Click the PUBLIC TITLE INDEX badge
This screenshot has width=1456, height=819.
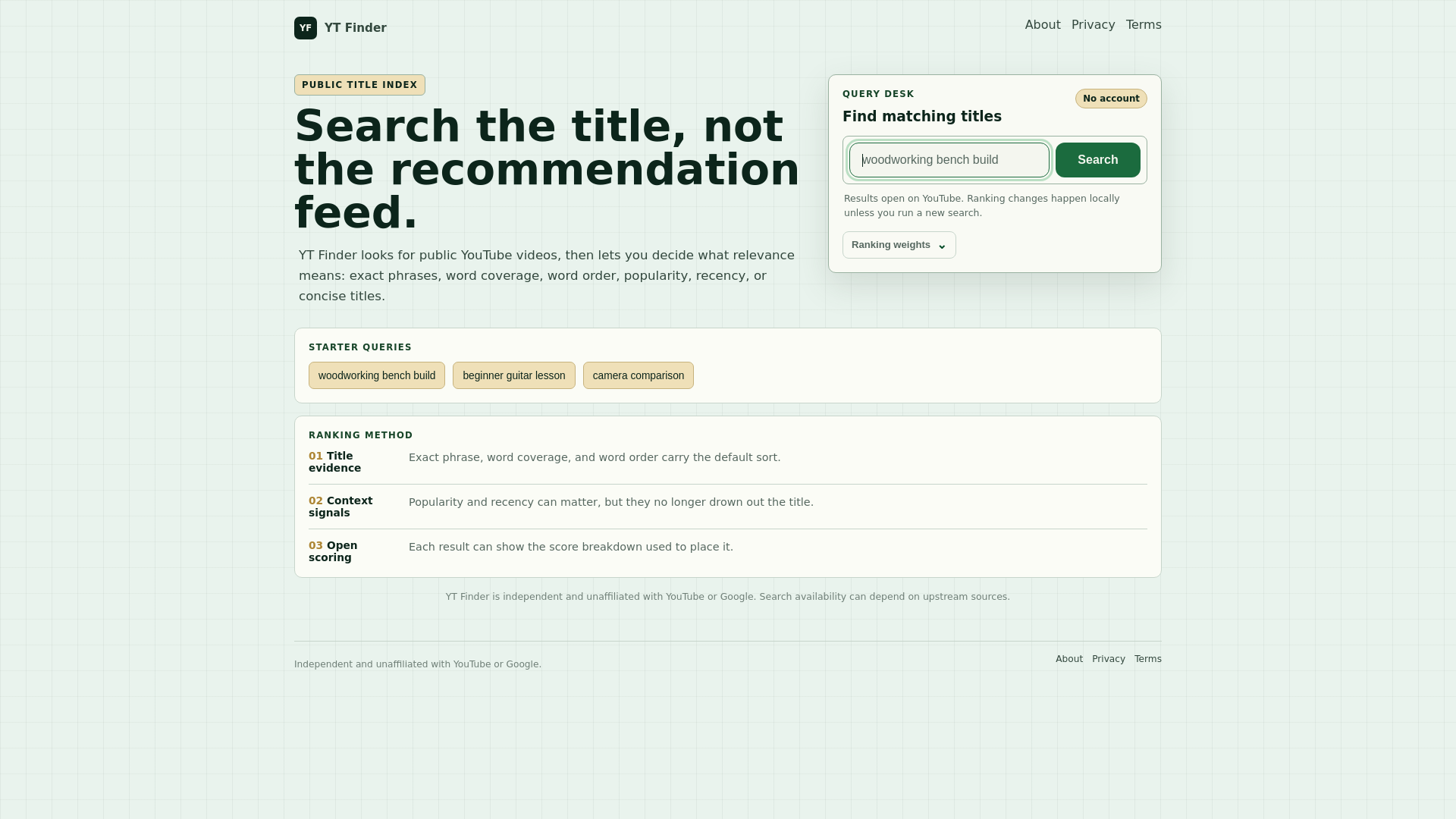click(x=359, y=85)
